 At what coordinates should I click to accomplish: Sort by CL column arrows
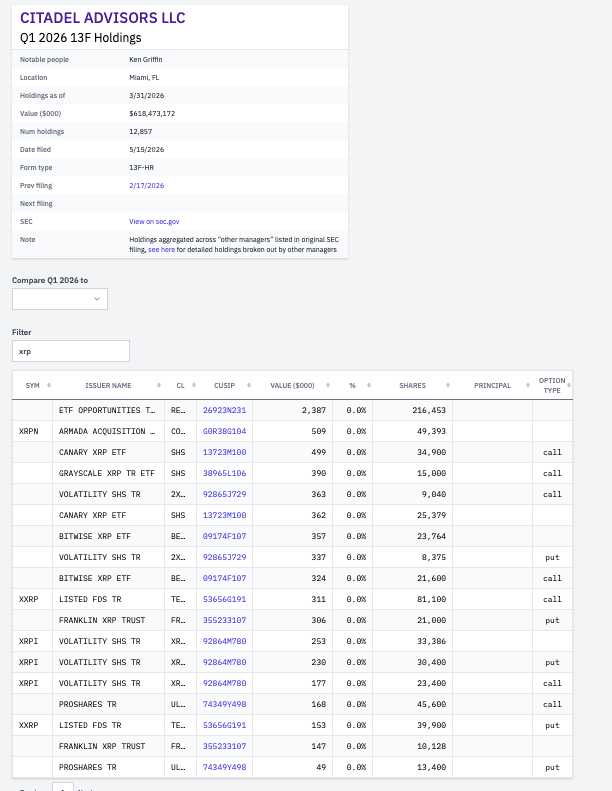194,385
